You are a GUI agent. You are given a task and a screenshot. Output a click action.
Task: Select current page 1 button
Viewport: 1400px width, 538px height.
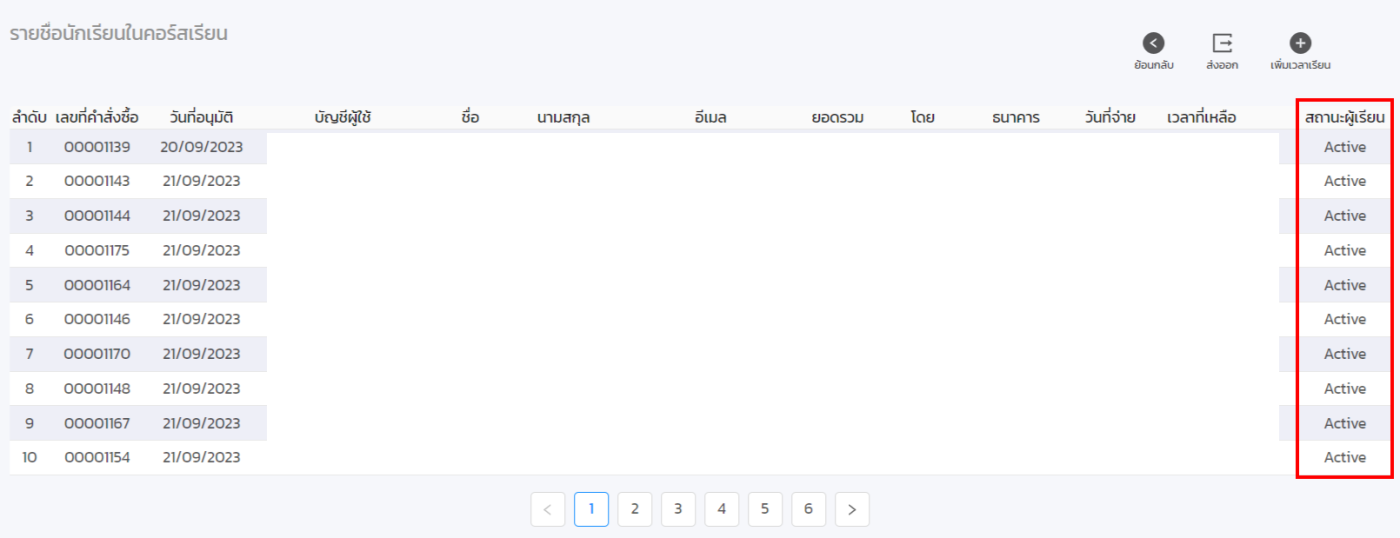(591, 509)
